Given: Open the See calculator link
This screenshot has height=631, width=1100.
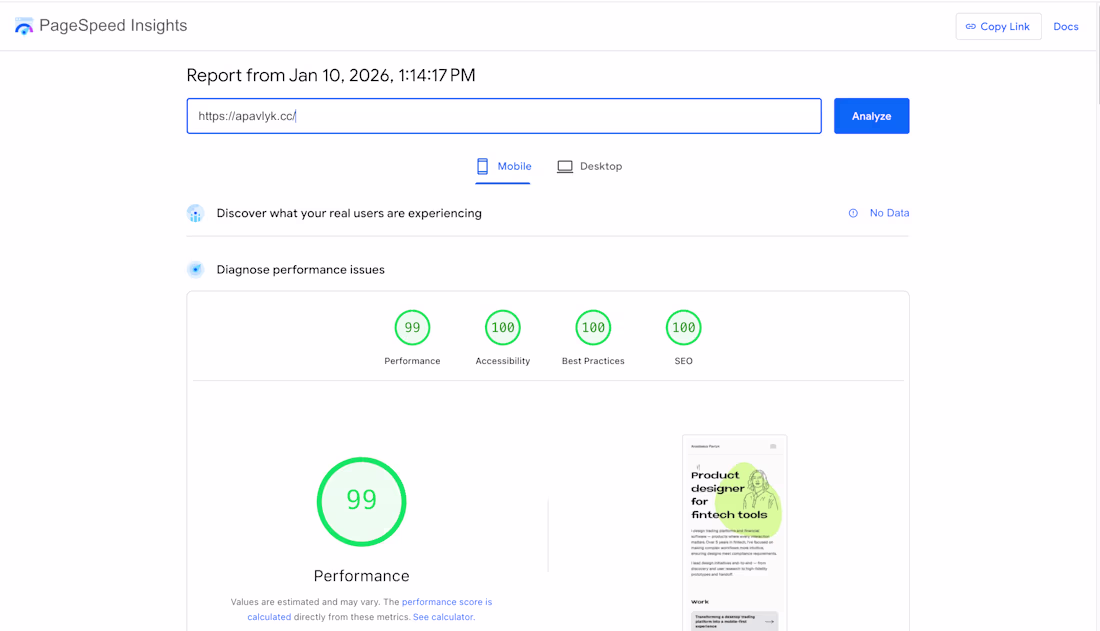Looking at the screenshot, I should coord(443,617).
